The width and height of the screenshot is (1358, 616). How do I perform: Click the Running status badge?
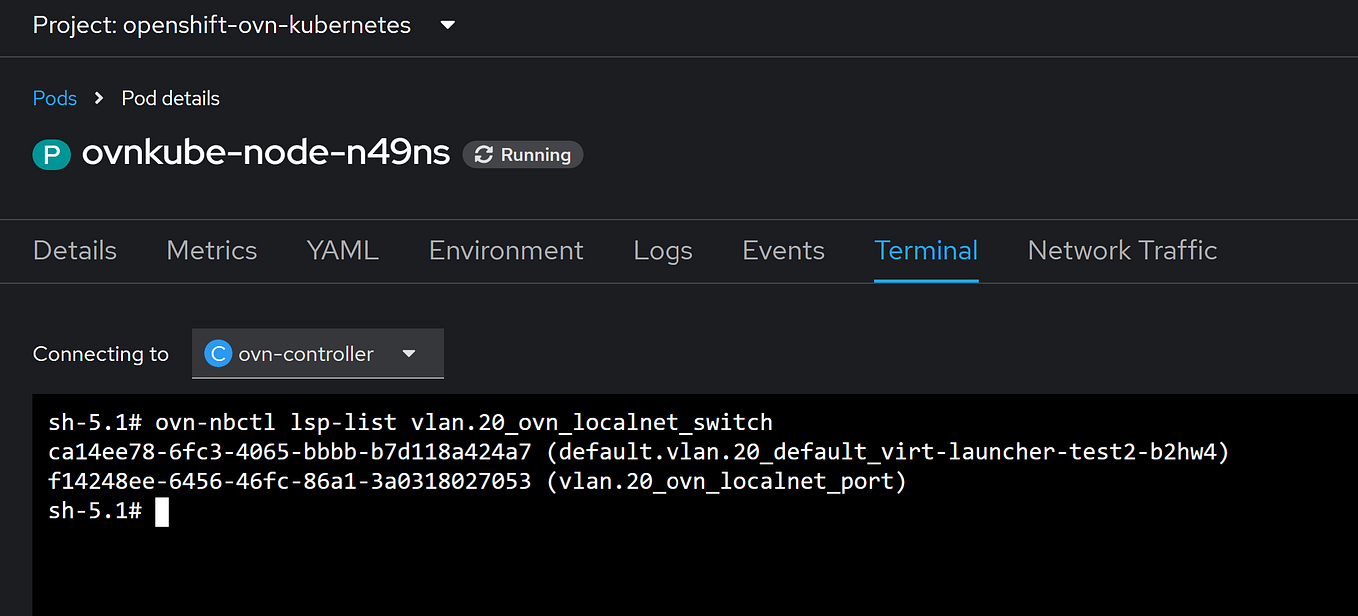point(522,154)
